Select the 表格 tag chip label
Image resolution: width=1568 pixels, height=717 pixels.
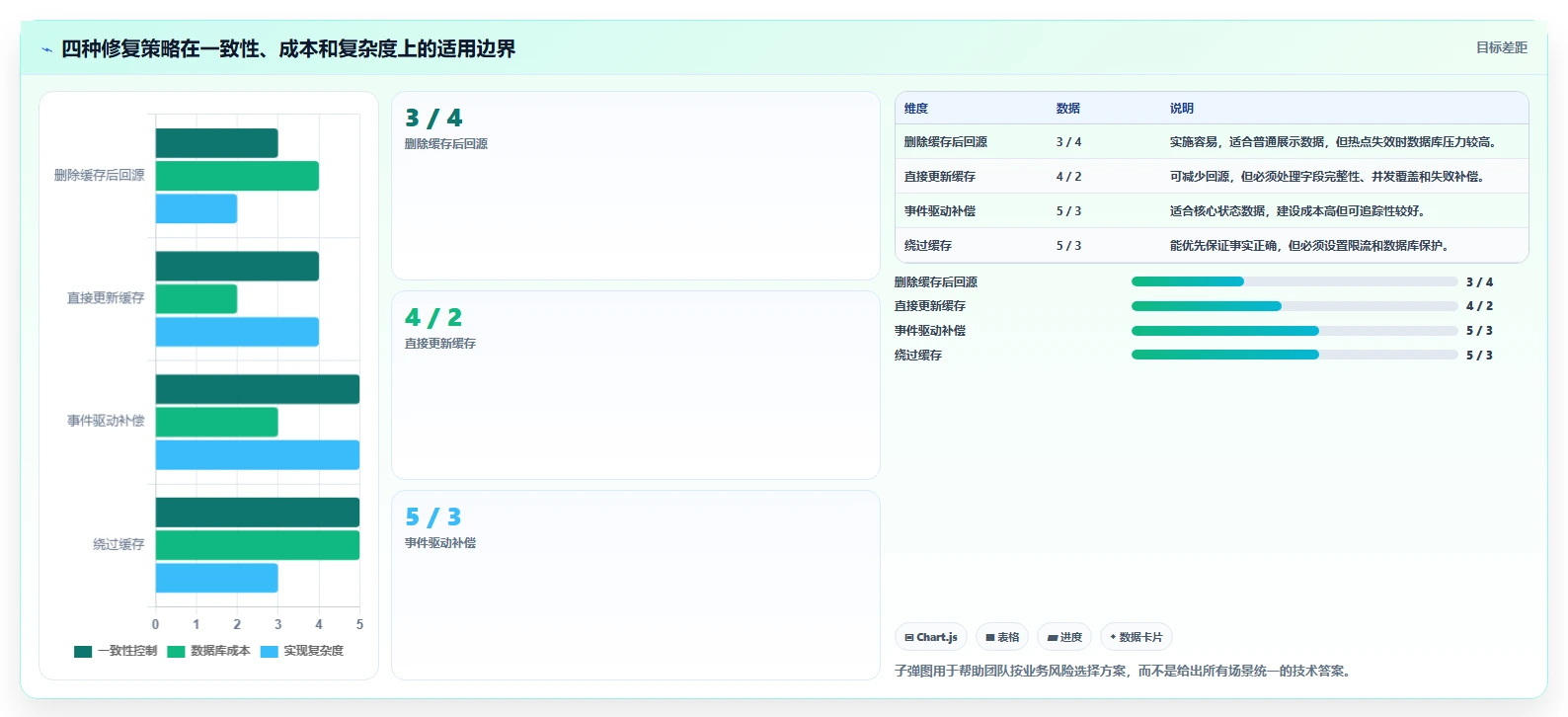(x=1008, y=638)
